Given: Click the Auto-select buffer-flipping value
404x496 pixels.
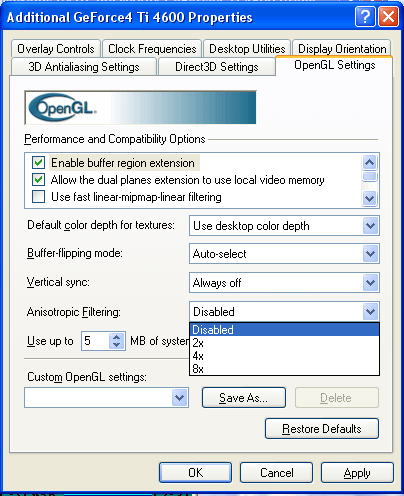Looking at the screenshot, I should click(219, 254).
